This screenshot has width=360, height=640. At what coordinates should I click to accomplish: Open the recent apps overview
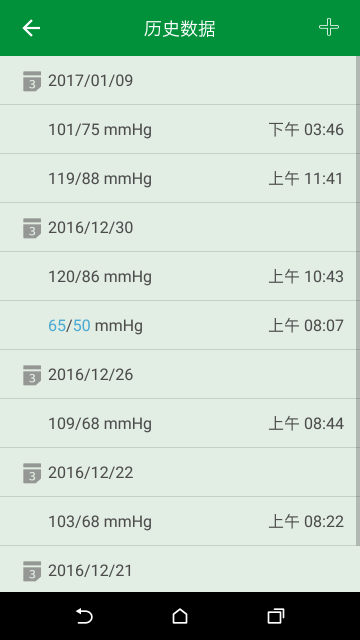click(x=276, y=616)
